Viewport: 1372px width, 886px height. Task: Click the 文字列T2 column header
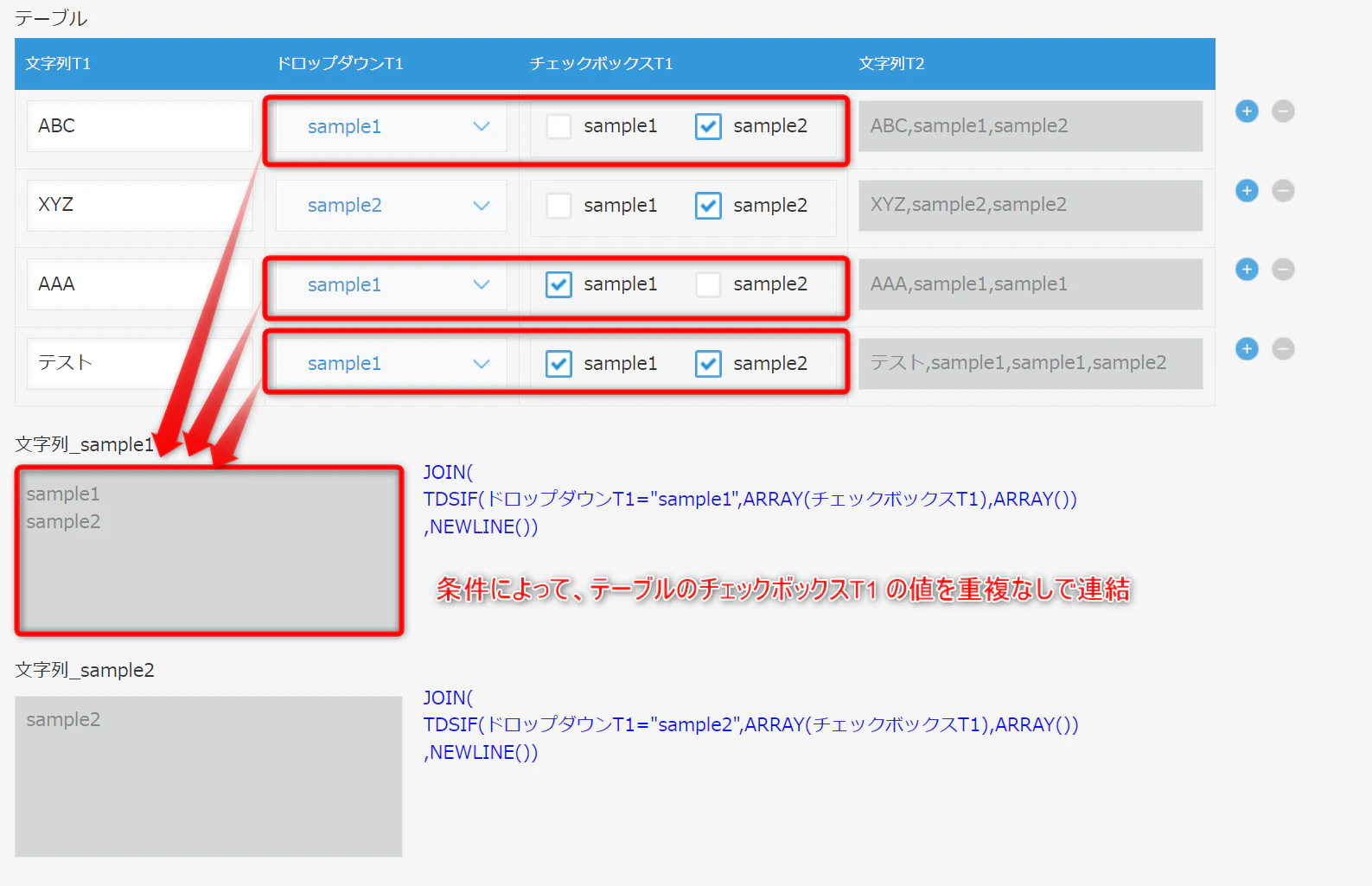(891, 64)
